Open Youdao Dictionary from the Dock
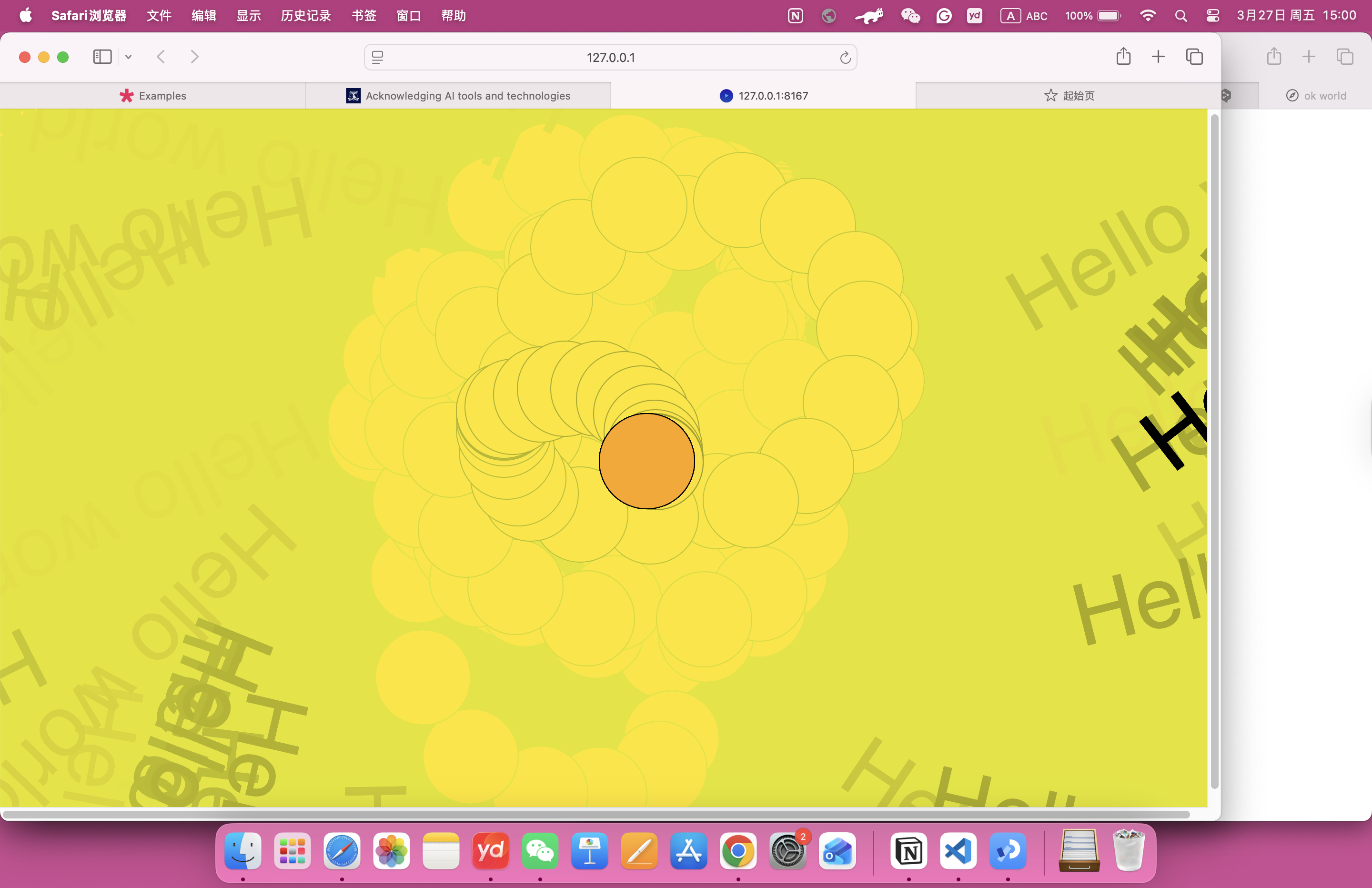1372x888 pixels. (491, 850)
